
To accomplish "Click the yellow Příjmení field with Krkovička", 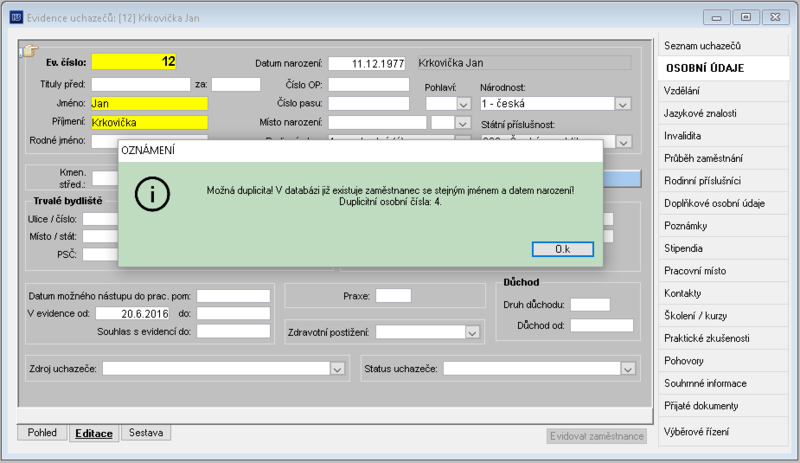I will tap(149, 123).
